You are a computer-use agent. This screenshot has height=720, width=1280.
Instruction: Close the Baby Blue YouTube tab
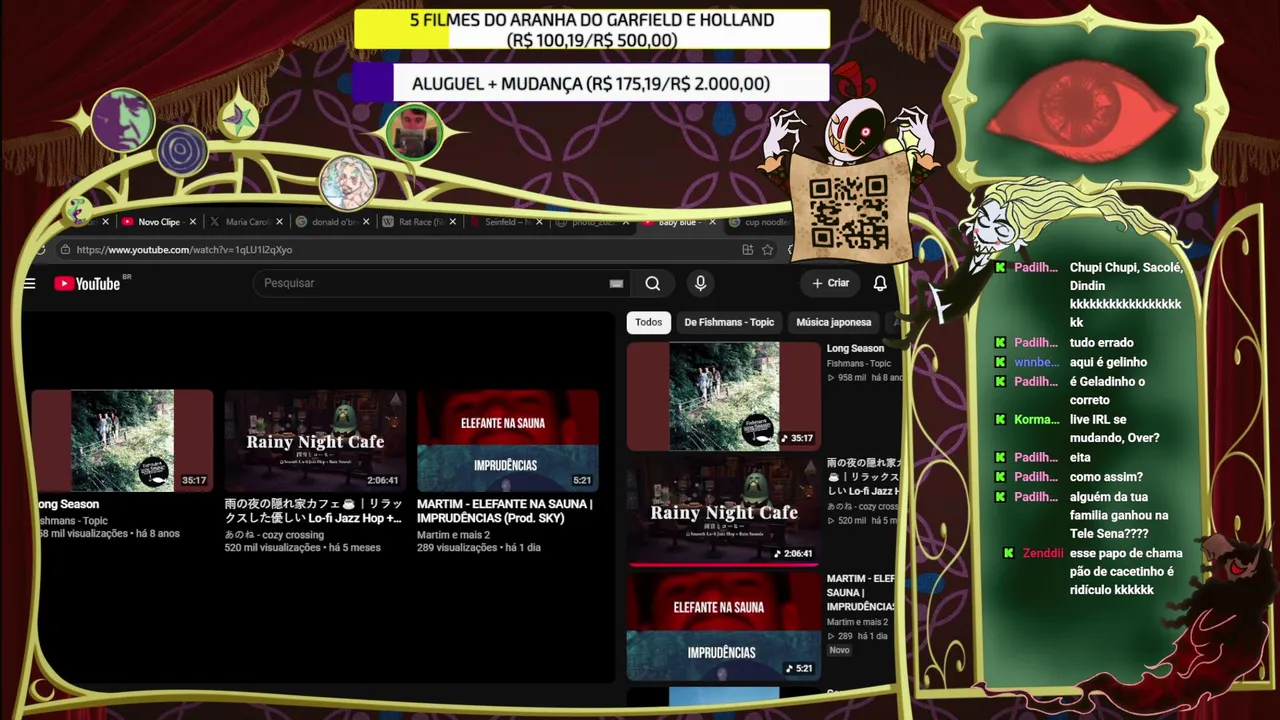click(x=712, y=222)
